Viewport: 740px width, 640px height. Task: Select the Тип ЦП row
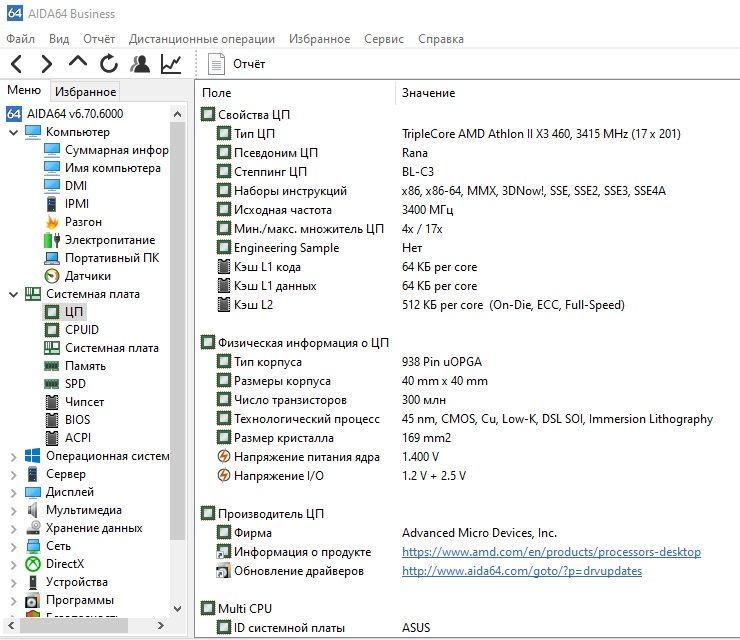(x=448, y=134)
